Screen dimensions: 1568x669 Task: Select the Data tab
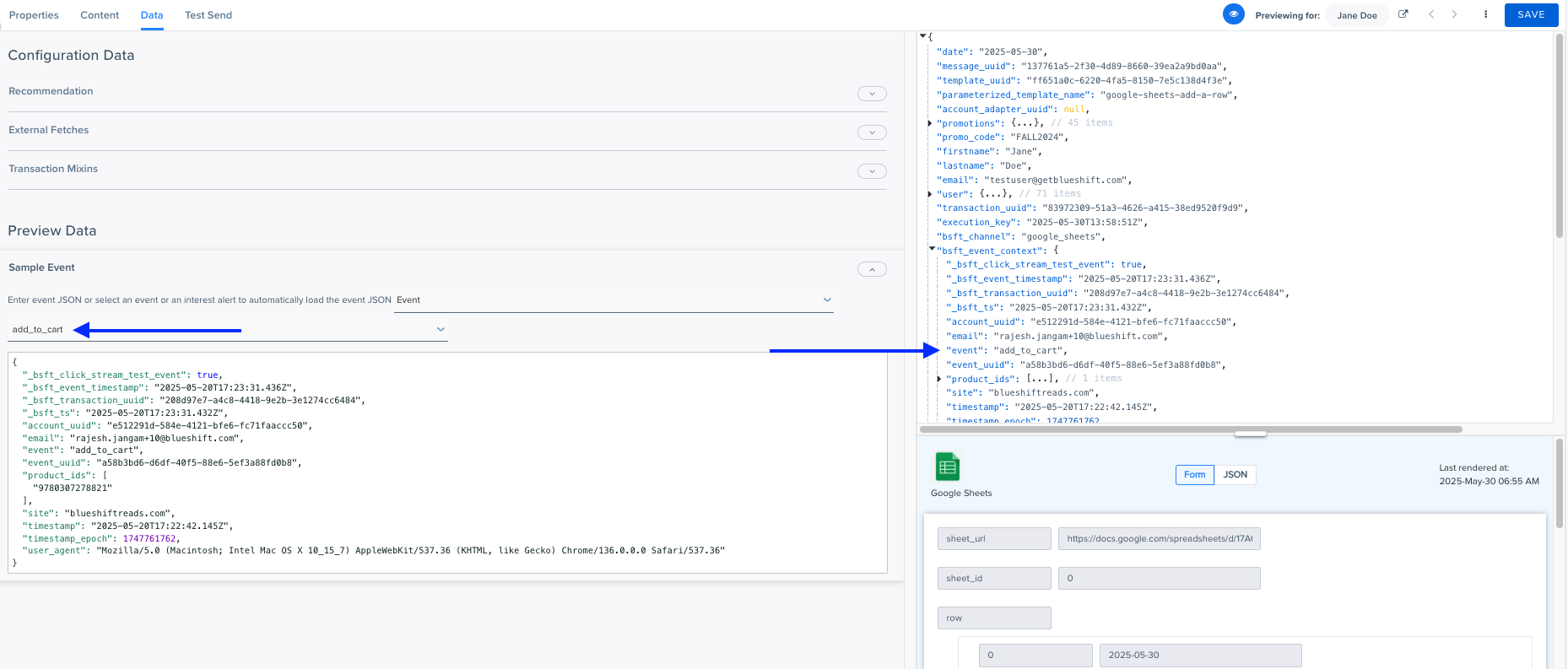click(152, 15)
